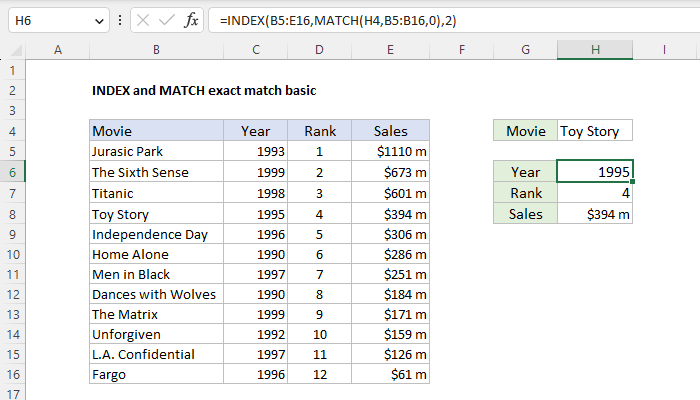700x400 pixels.
Task: Select column E header
Action: (390, 50)
